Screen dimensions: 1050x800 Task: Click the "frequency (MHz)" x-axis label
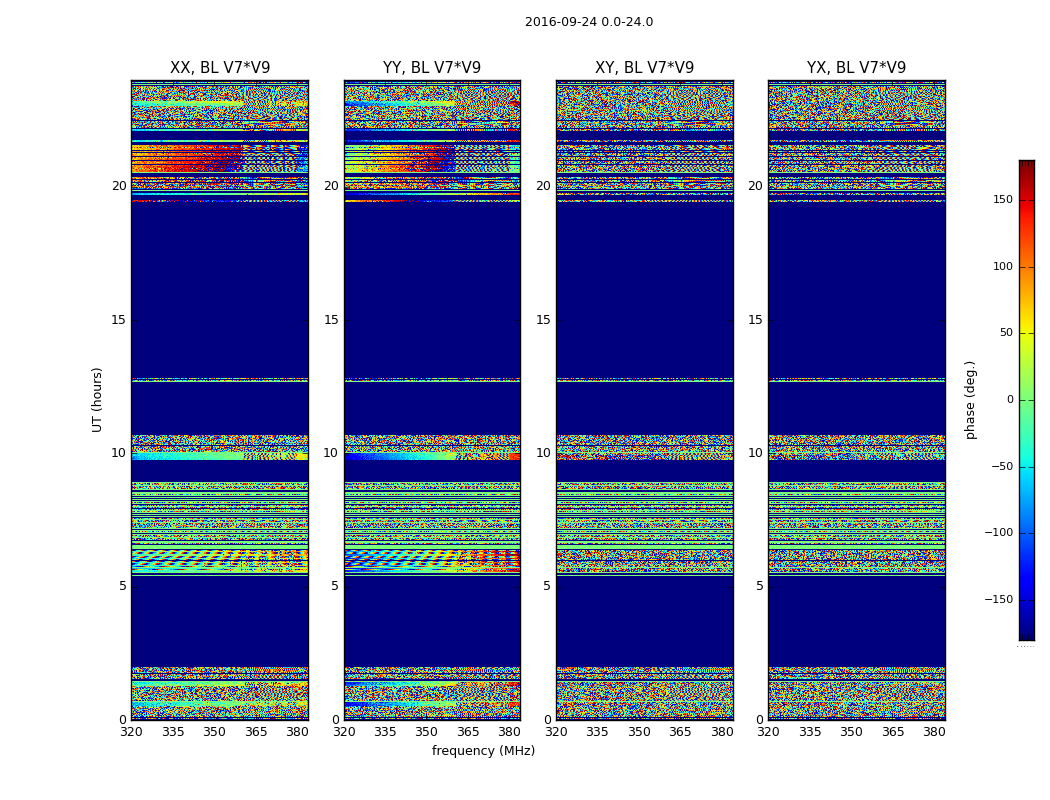pos(483,751)
